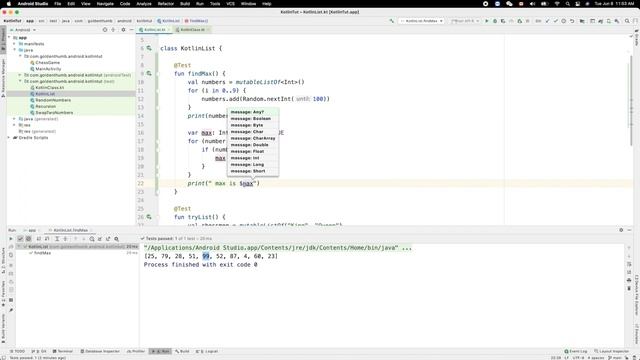Hide the Project panel with minus icon

point(131,30)
